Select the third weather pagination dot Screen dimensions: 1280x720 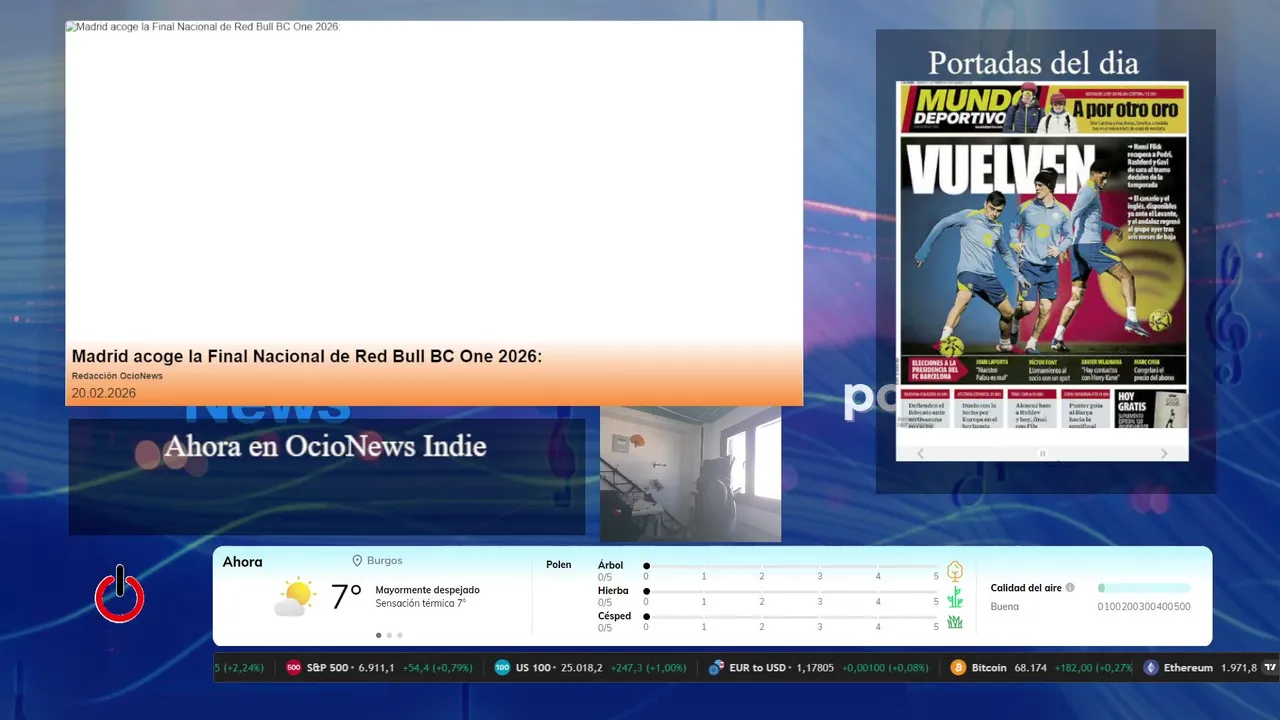click(x=400, y=635)
